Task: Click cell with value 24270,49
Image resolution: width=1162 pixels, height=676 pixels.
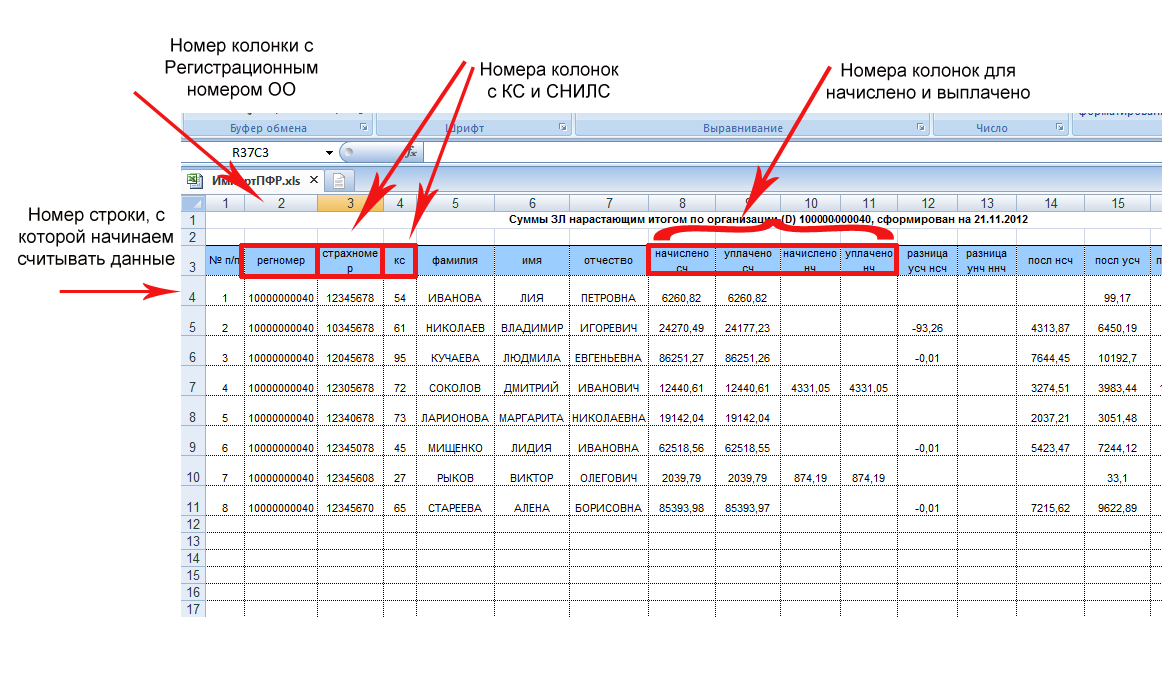Action: (x=682, y=322)
